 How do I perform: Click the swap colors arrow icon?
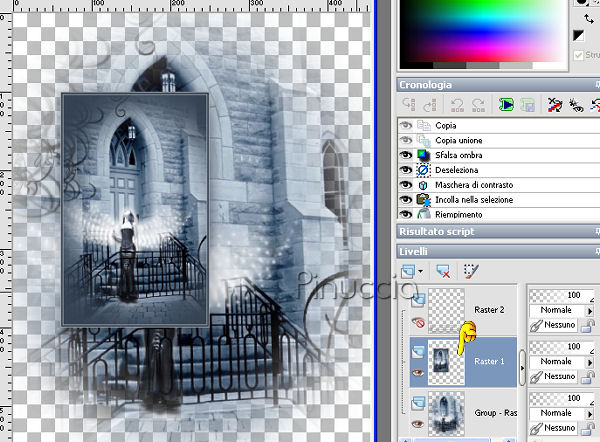(x=589, y=18)
